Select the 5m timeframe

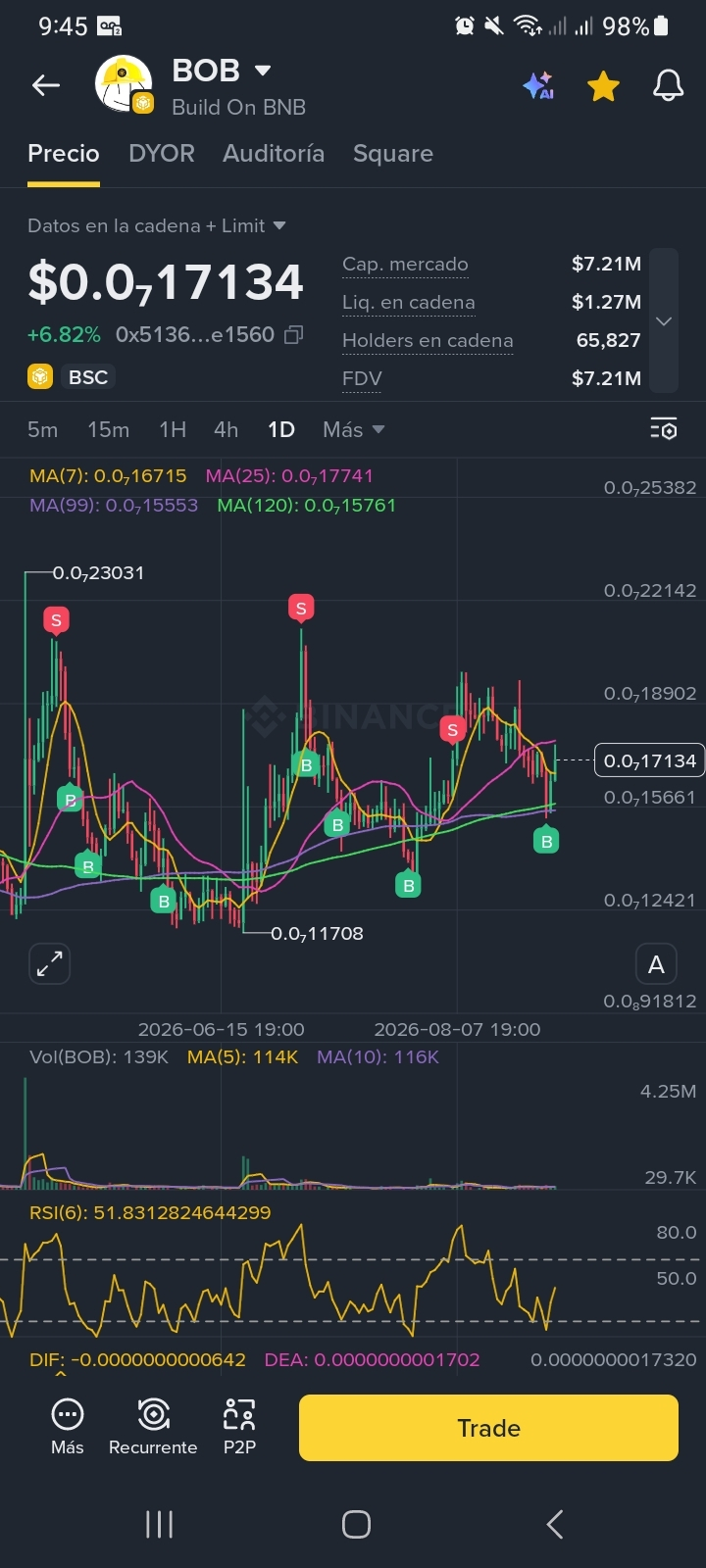point(43,430)
